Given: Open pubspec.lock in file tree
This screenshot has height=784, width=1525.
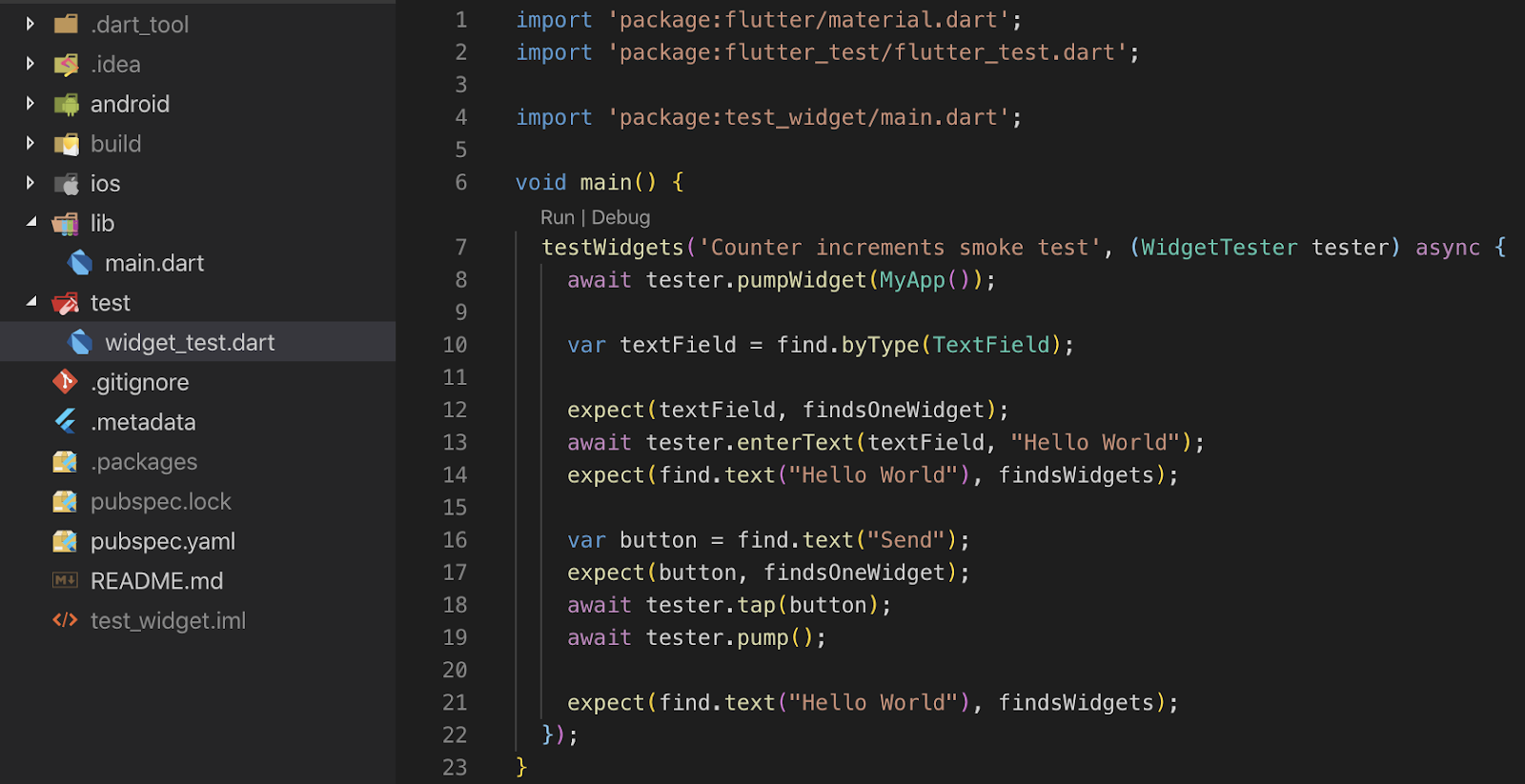Looking at the screenshot, I should coord(160,501).
